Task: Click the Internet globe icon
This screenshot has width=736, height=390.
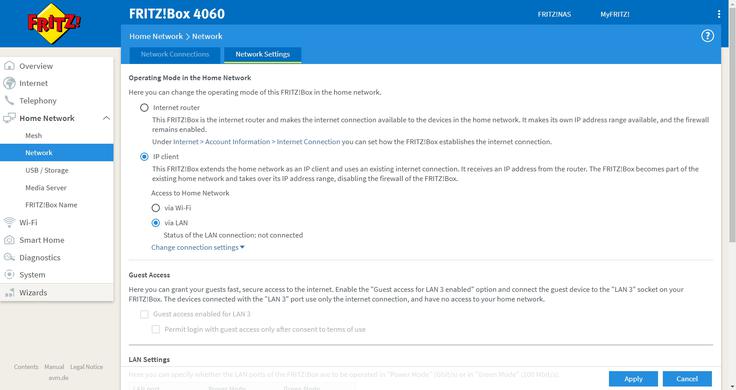Action: pos(9,83)
